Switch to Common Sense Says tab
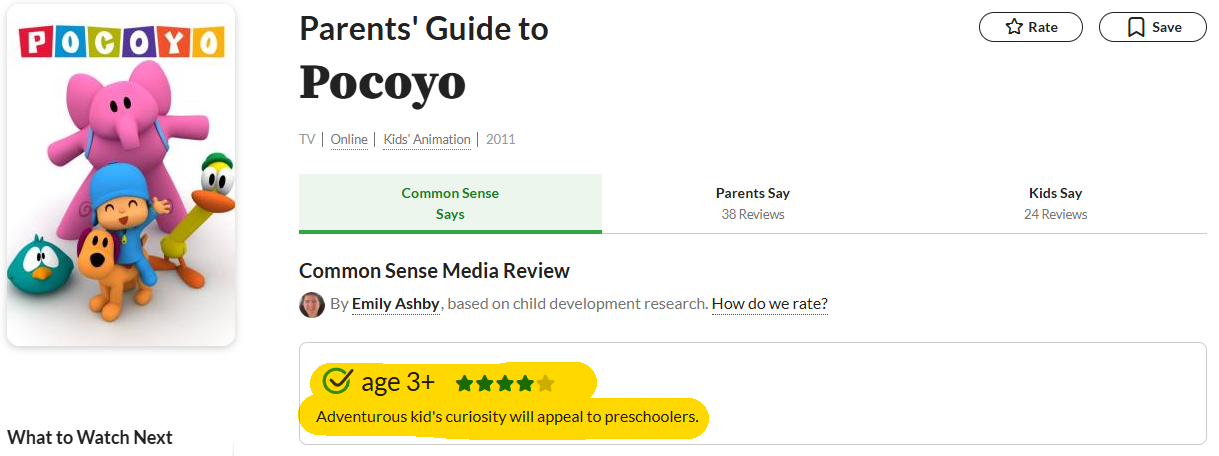The image size is (1219, 456). click(450, 203)
